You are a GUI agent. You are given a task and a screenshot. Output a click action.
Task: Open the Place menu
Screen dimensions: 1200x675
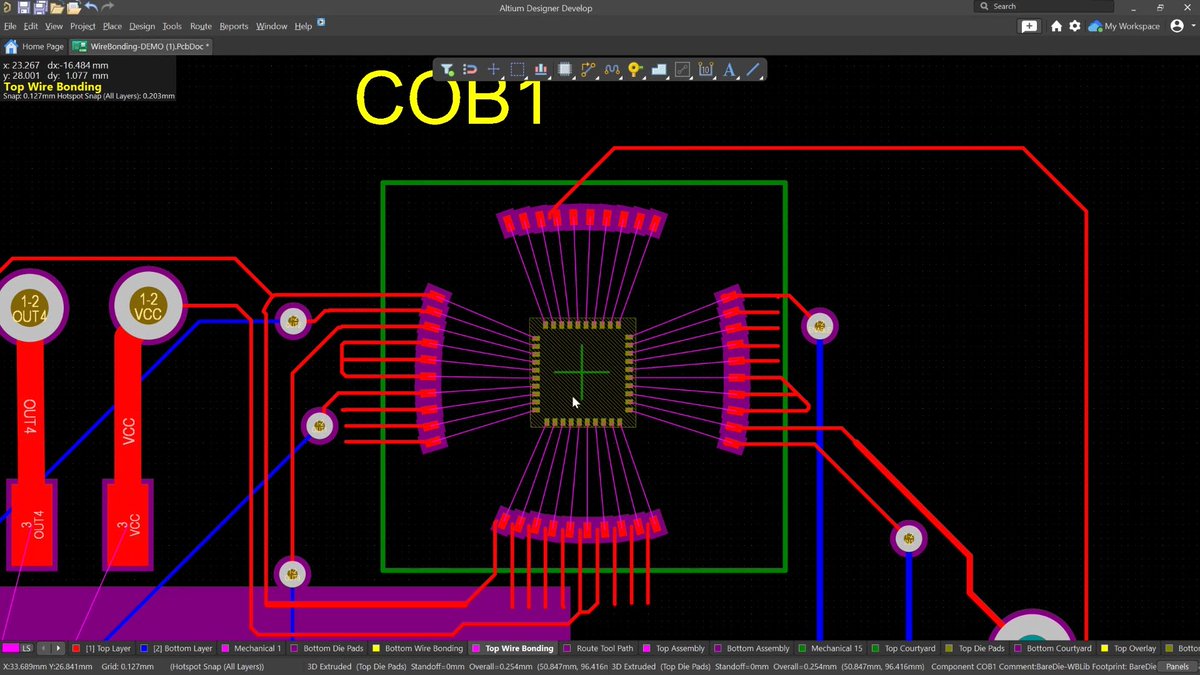112,26
